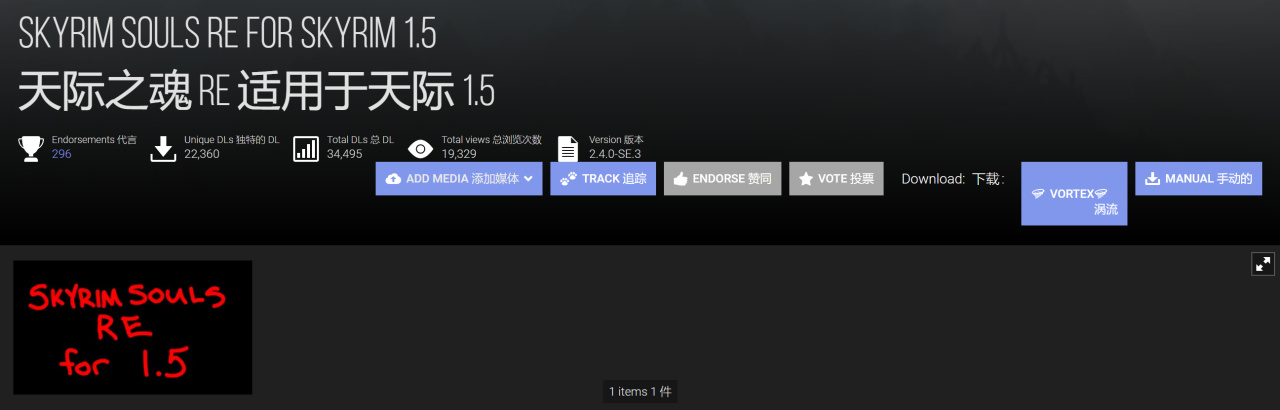Open the Add Media dropdown

(459, 178)
